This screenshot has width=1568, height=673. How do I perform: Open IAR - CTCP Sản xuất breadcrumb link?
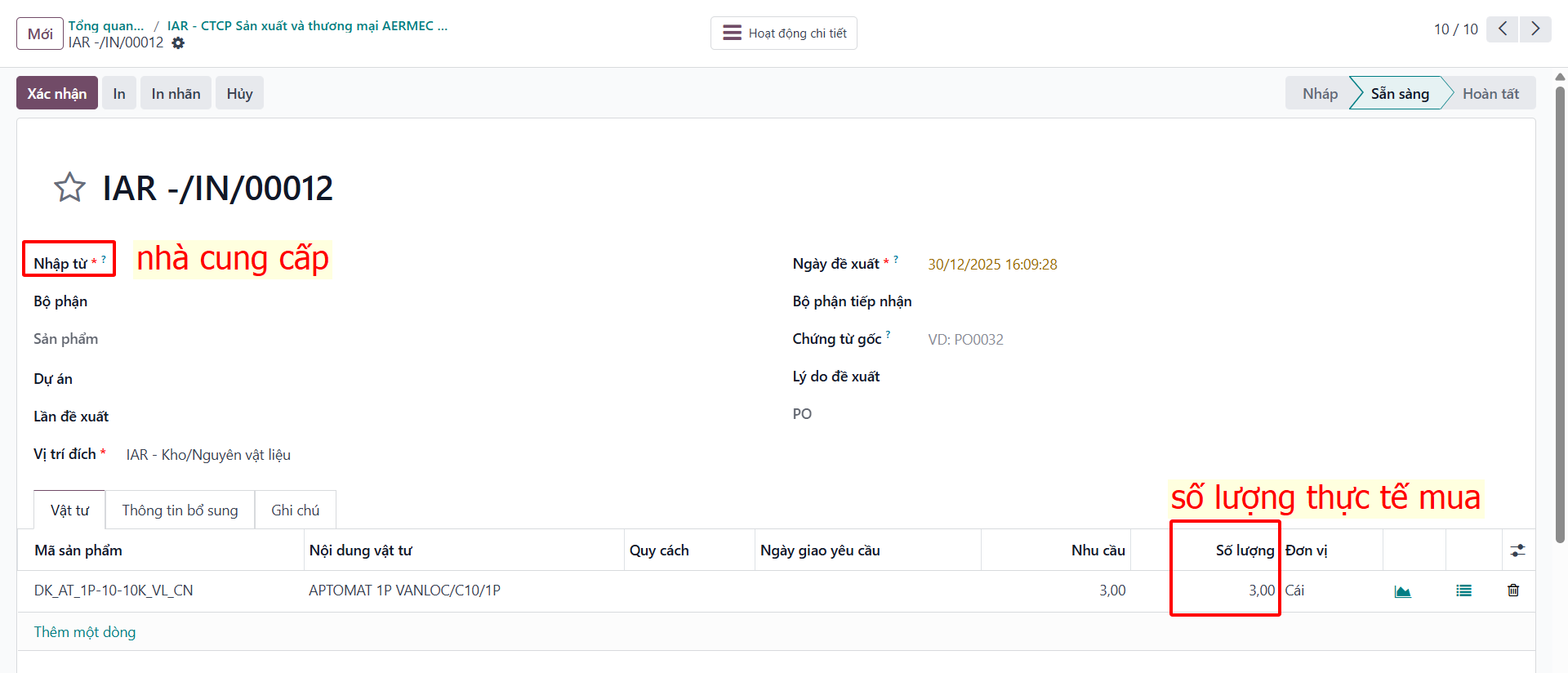[x=307, y=25]
